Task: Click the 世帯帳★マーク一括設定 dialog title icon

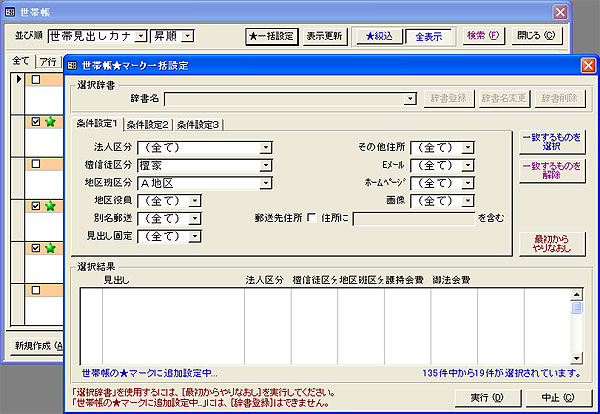Action: (74, 65)
